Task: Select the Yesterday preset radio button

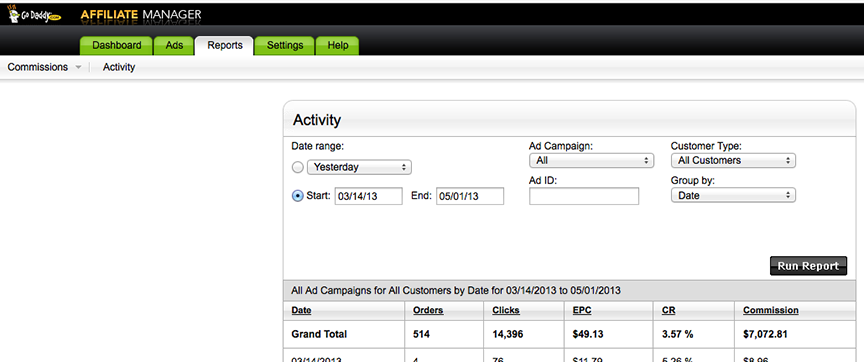Action: (x=298, y=168)
